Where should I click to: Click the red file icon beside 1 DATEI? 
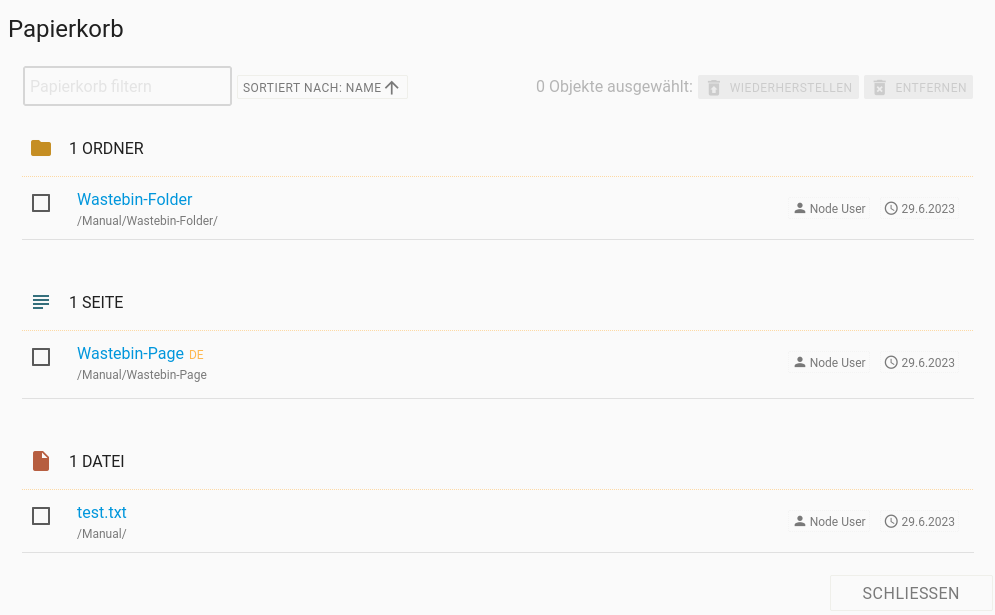41,461
